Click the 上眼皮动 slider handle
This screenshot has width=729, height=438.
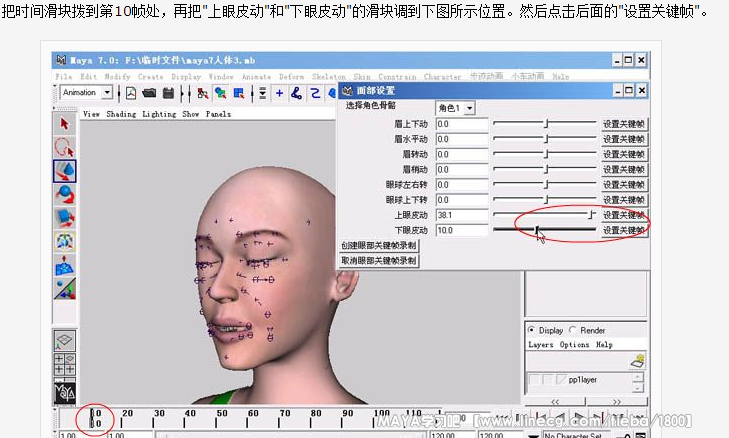pyautogui.click(x=590, y=215)
